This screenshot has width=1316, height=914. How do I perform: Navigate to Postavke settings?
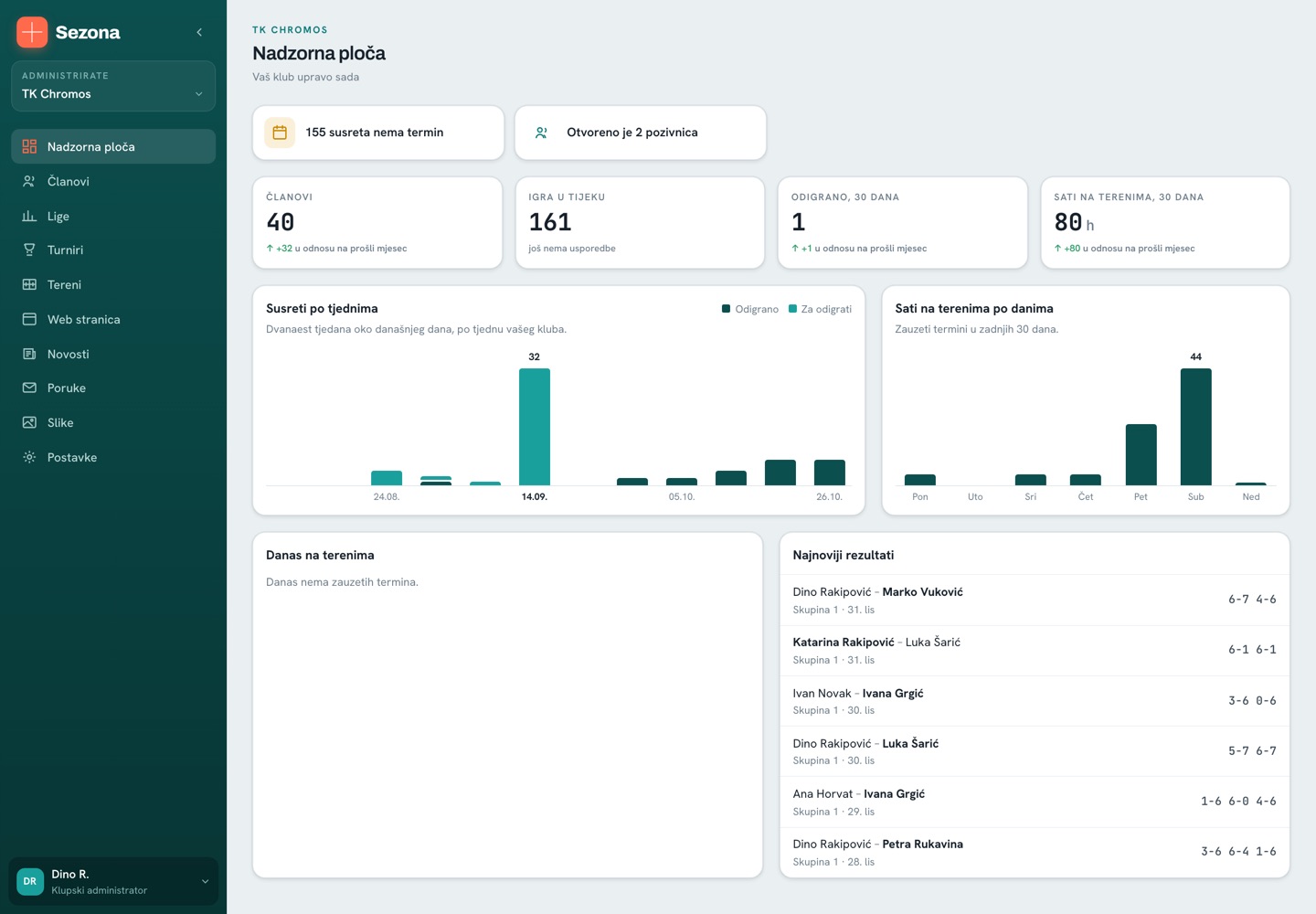pos(113,457)
